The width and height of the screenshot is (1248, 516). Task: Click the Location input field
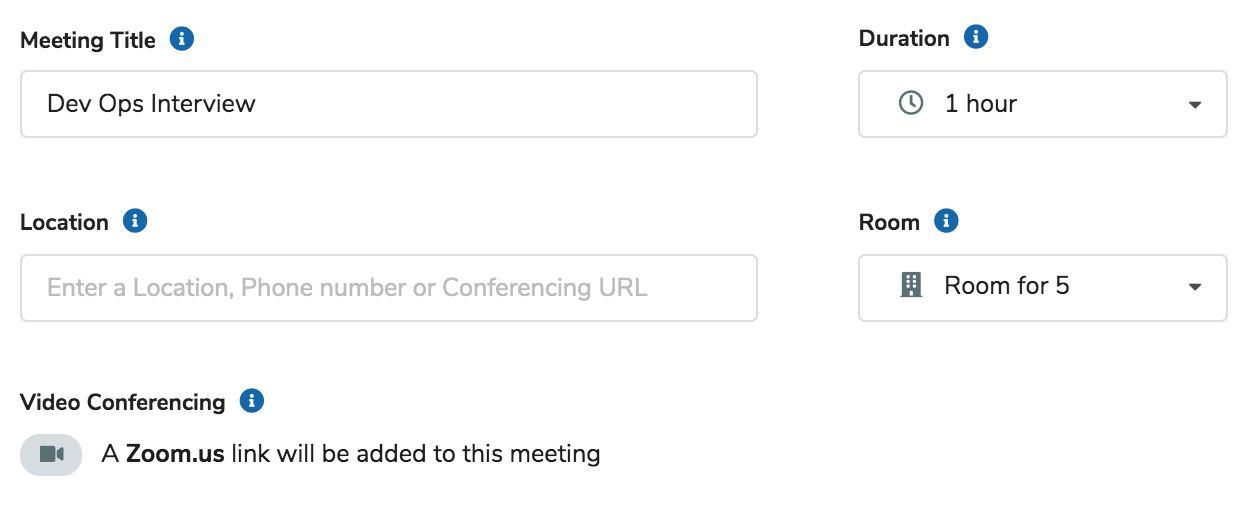[x=388, y=288]
